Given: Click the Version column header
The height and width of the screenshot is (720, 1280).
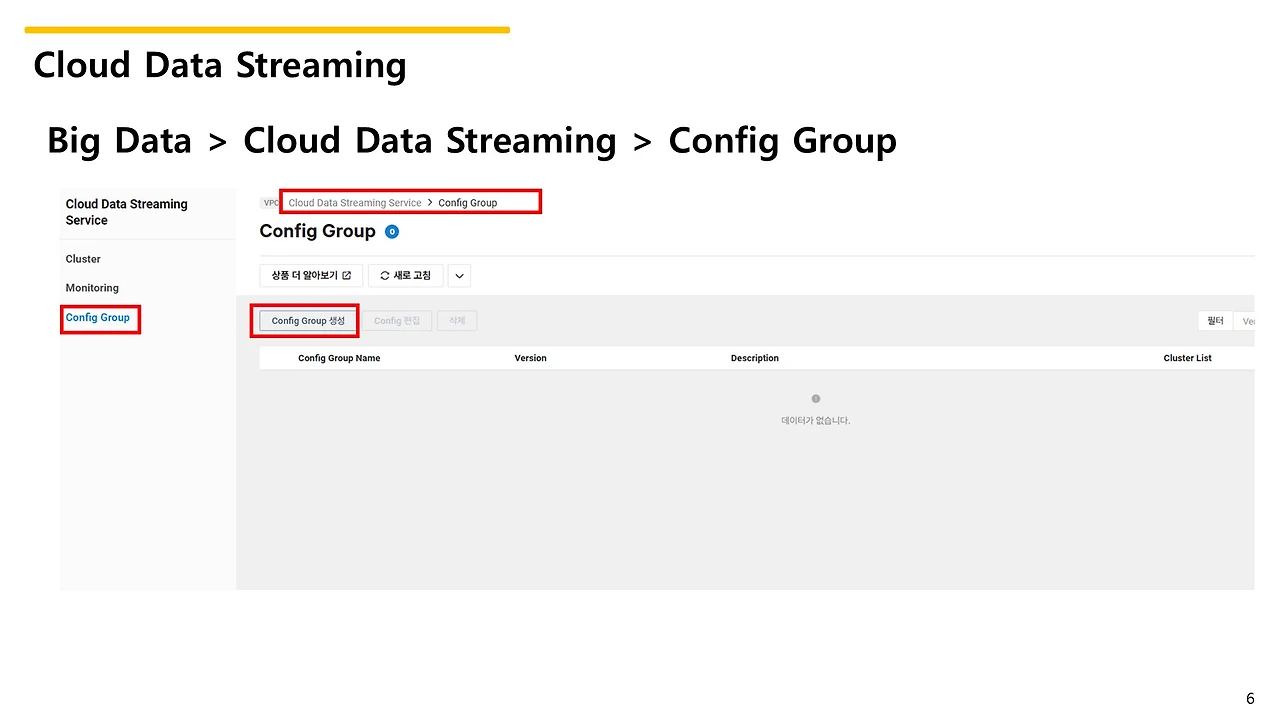Looking at the screenshot, I should 531,358.
